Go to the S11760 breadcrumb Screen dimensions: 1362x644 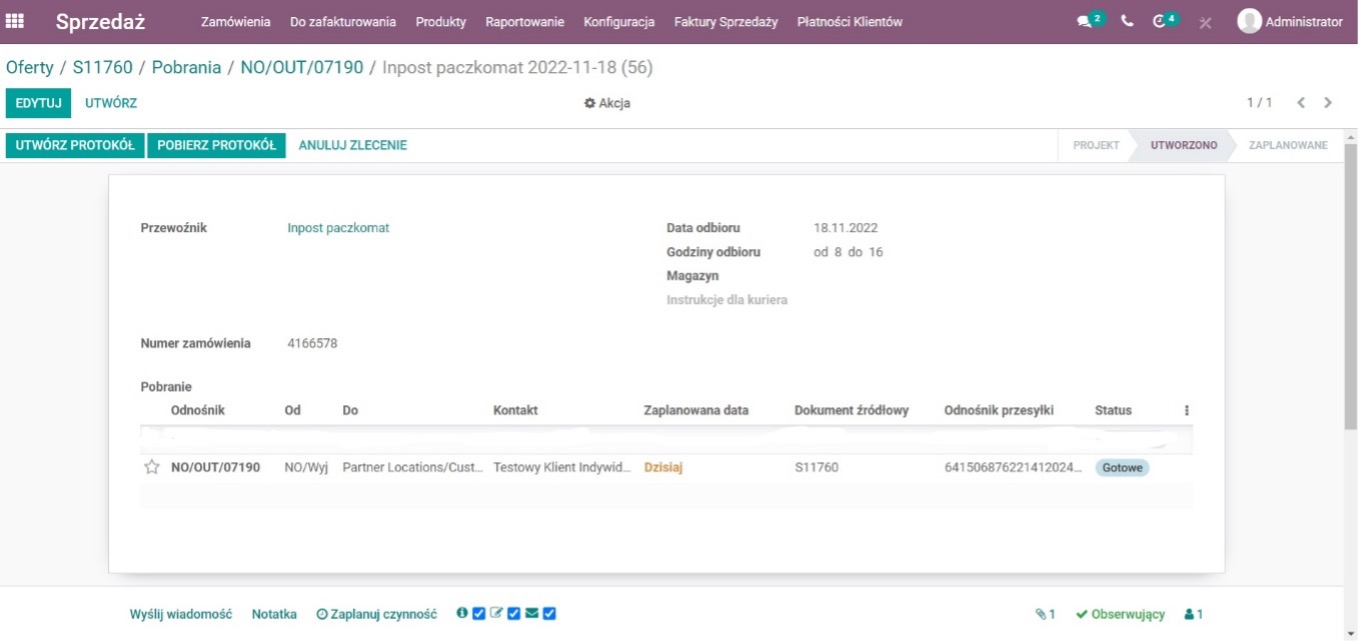(x=103, y=68)
